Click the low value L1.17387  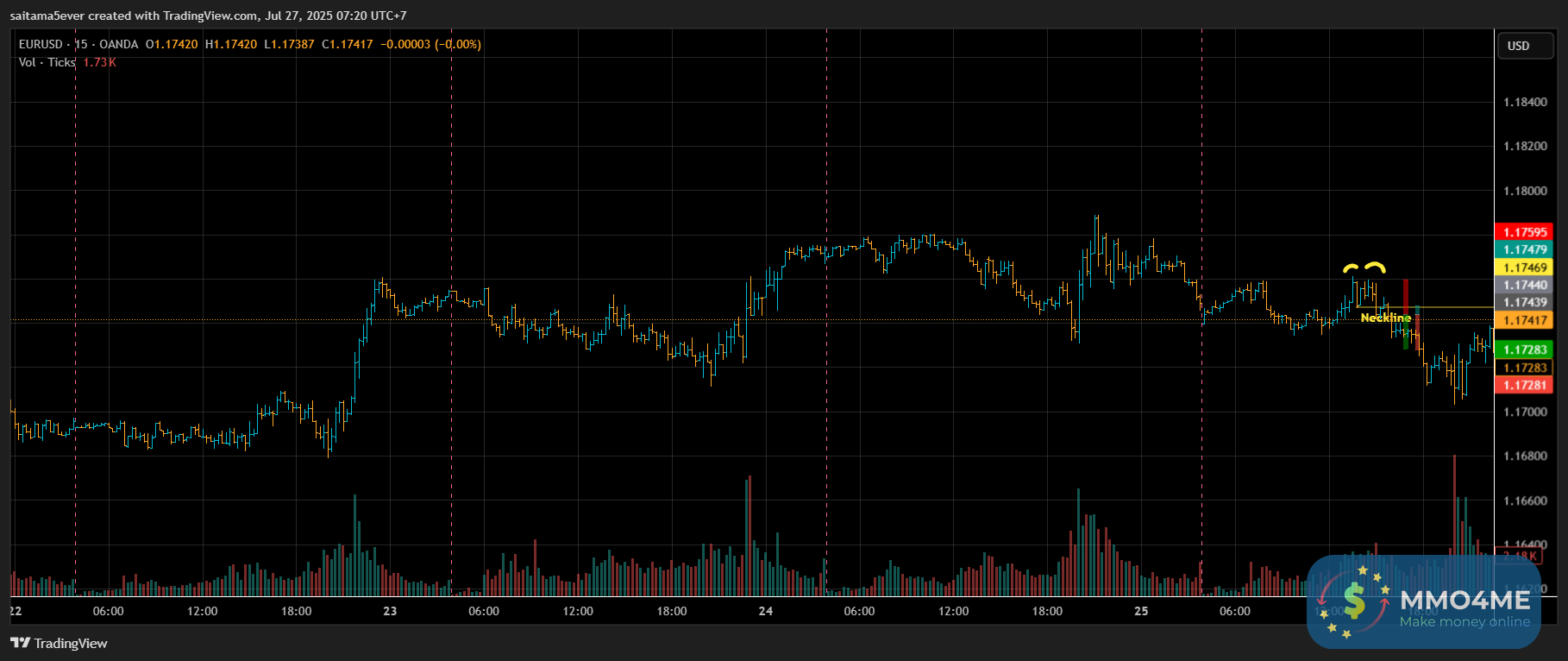pyautogui.click(x=289, y=44)
